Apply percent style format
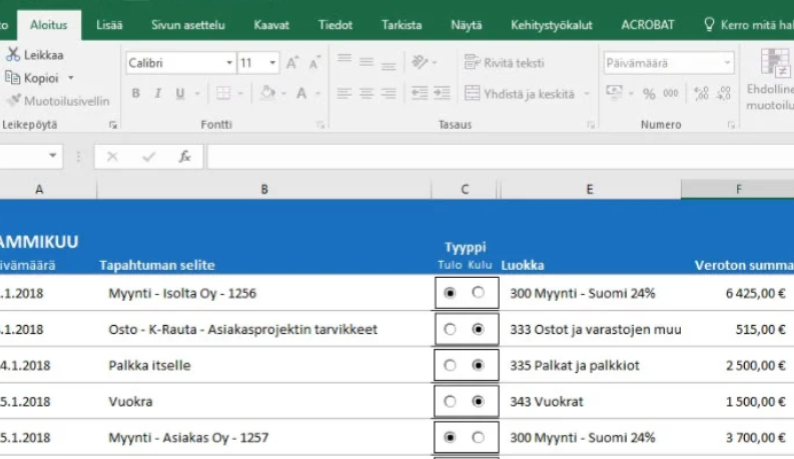This screenshot has width=794, height=459. click(x=649, y=94)
